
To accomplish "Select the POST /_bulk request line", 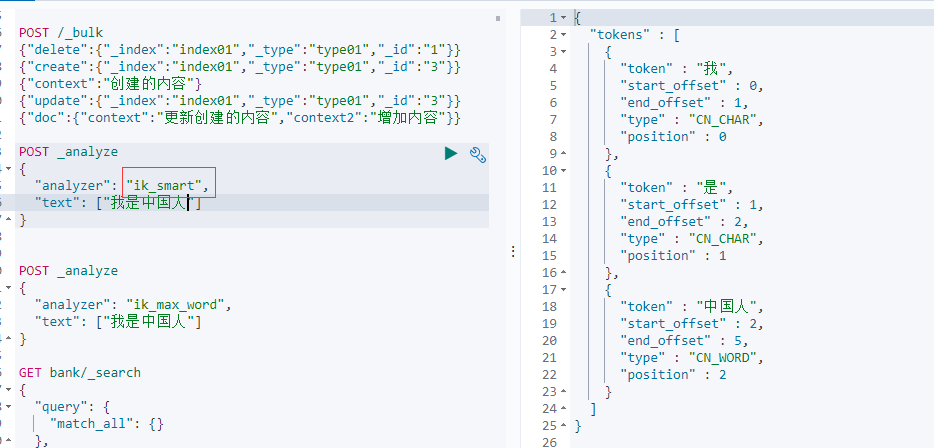I will pos(61,33).
